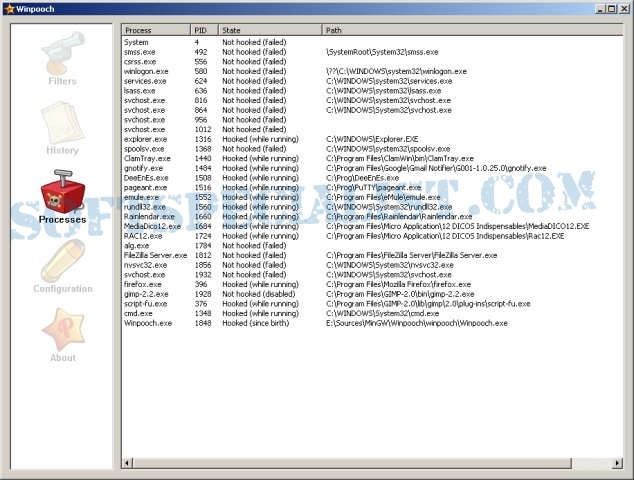Select the rundll32.exe process row
Viewport: 634px width, 480px height.
coord(372,207)
